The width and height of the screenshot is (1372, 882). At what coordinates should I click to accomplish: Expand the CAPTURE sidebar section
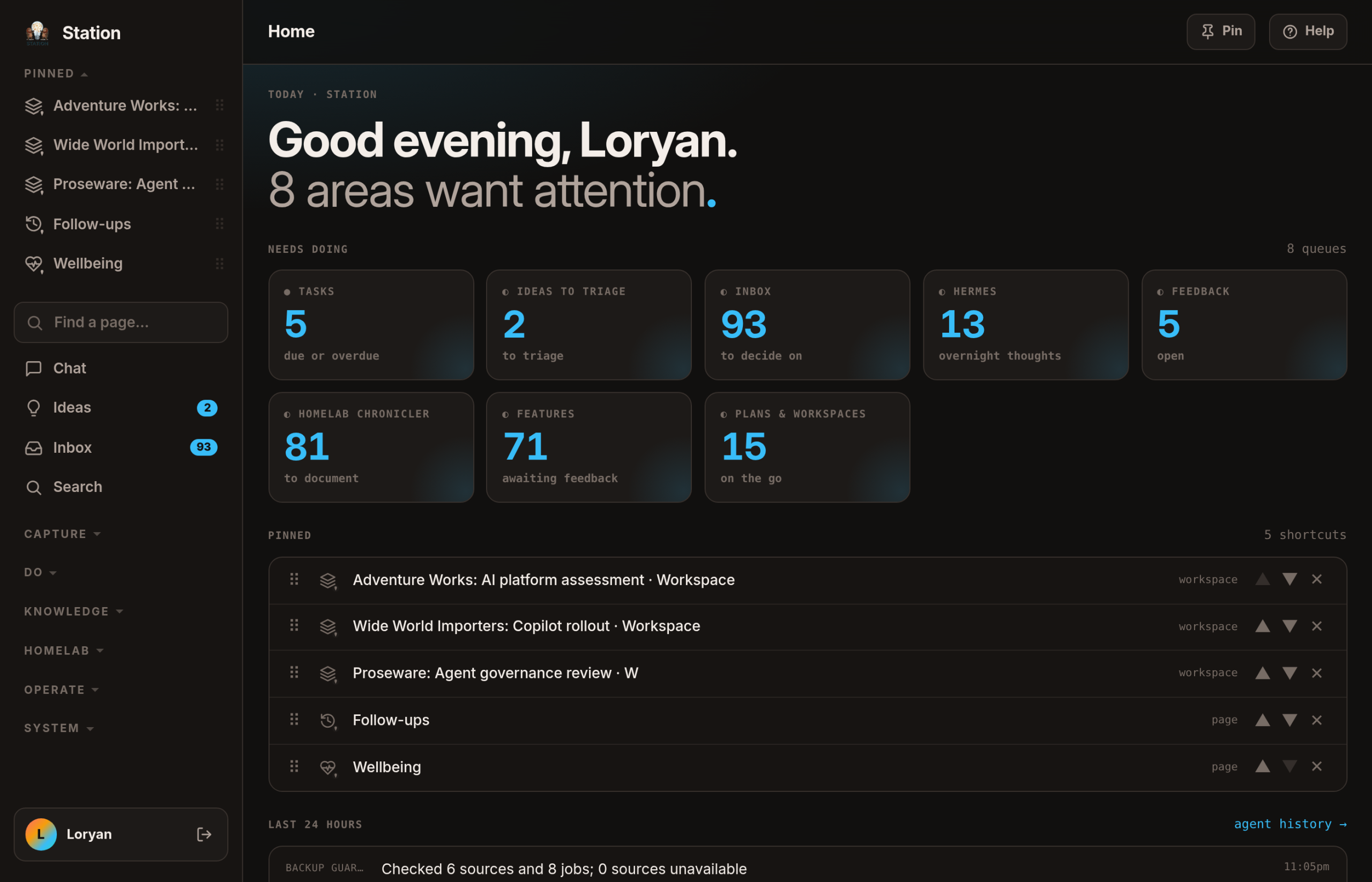62,534
